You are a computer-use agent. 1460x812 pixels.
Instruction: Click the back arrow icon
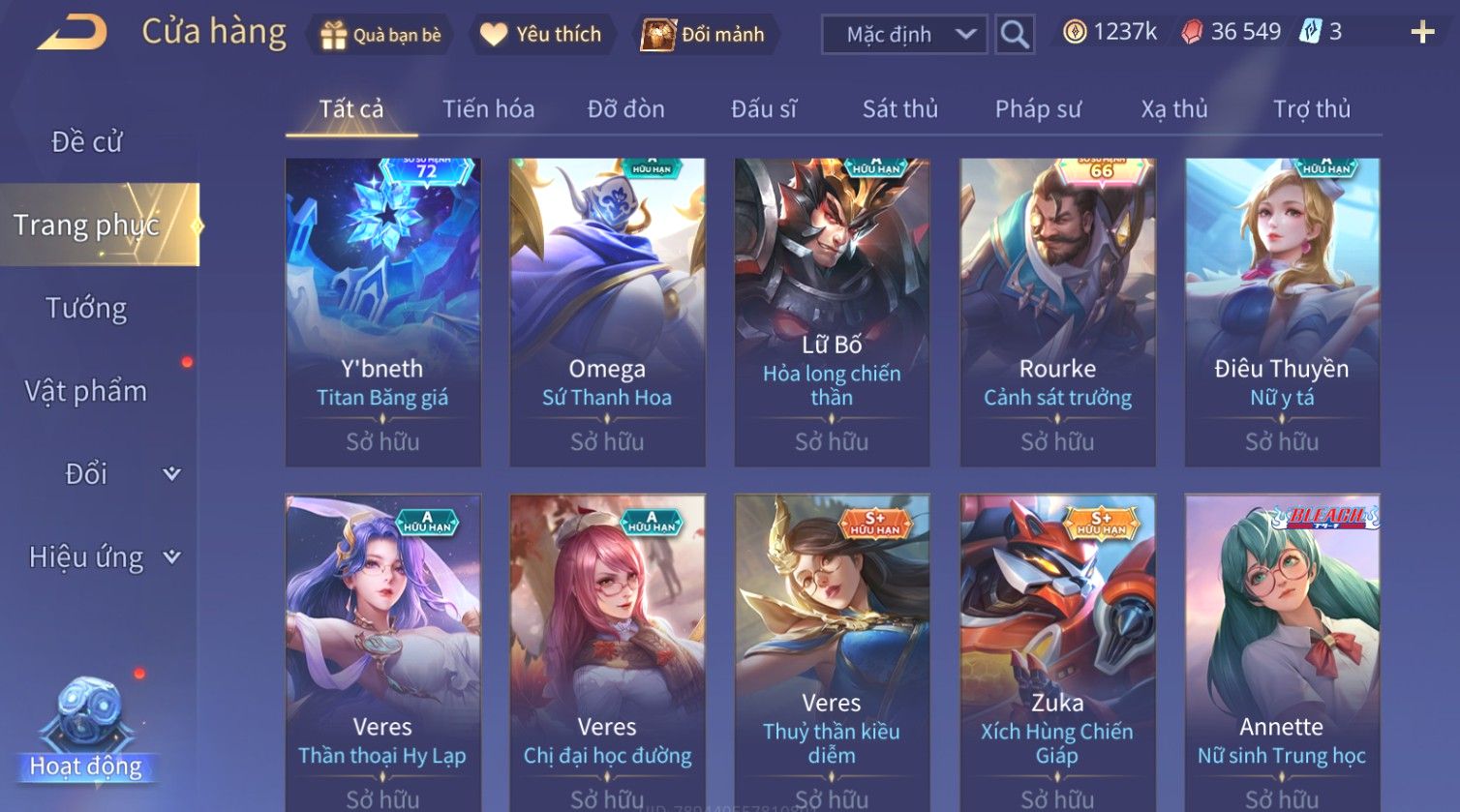tap(73, 34)
